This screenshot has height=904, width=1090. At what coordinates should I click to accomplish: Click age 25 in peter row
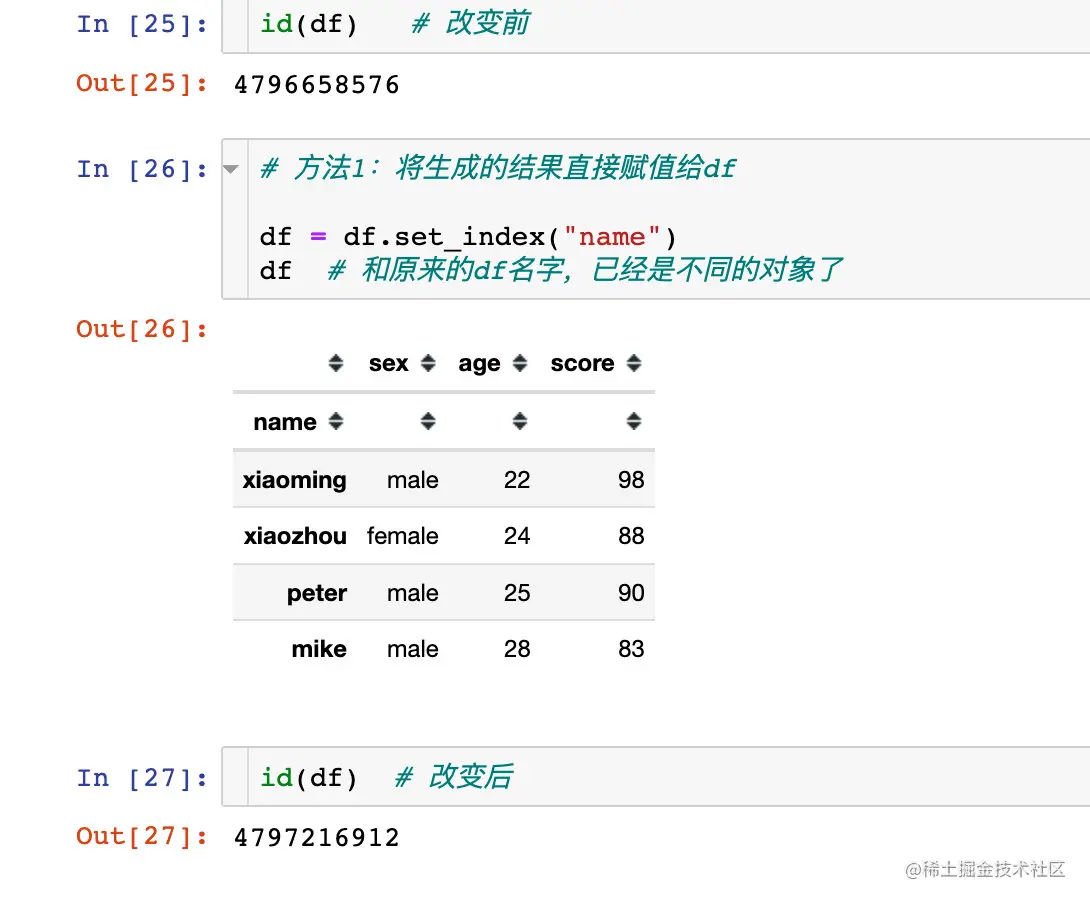(x=516, y=593)
